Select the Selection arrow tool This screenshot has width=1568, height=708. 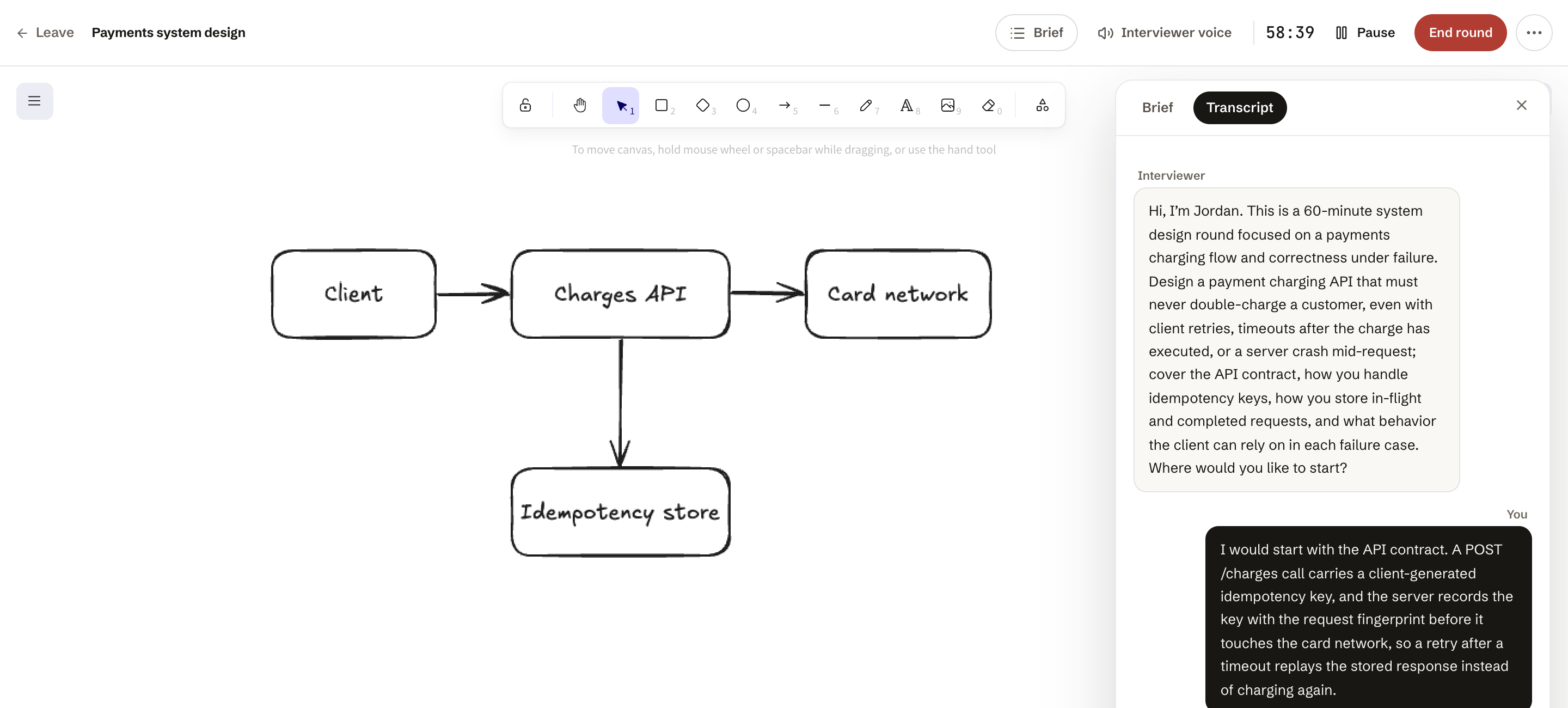click(x=621, y=105)
